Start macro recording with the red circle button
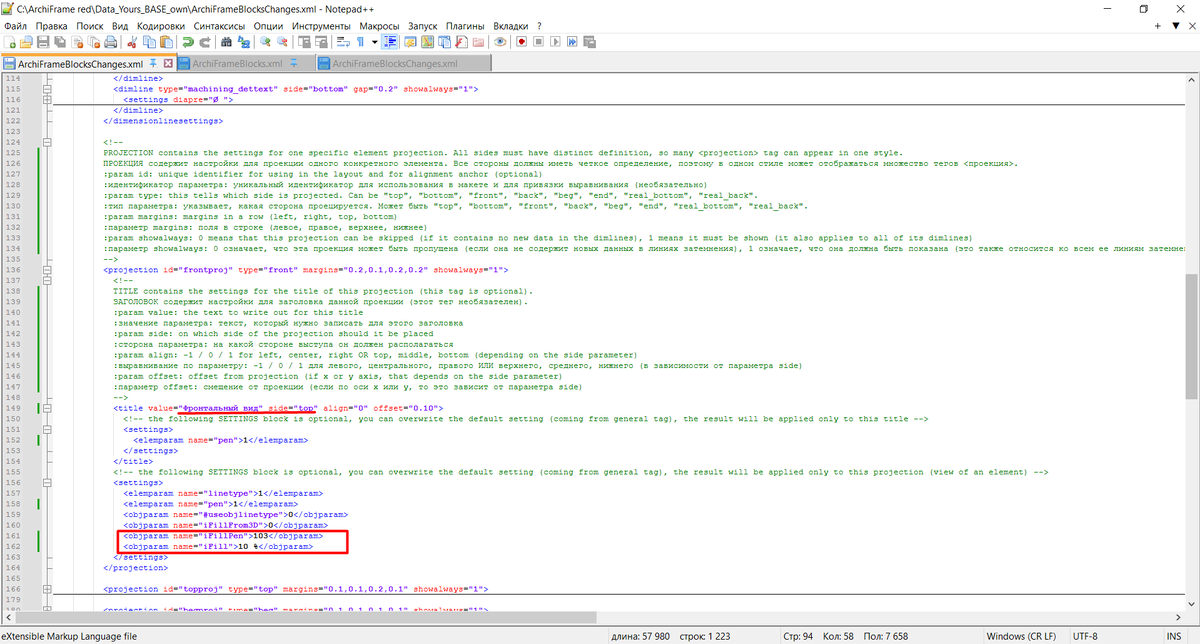Viewport: 1200px width, 644px height. 522,42
